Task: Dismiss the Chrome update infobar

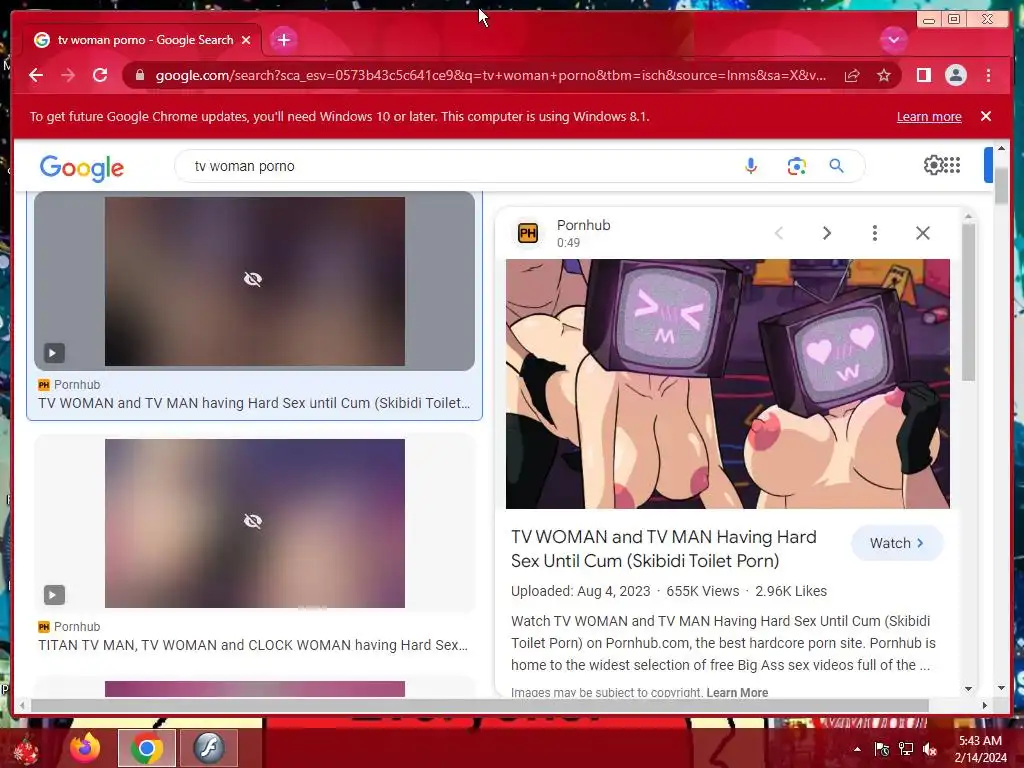Action: (x=986, y=116)
